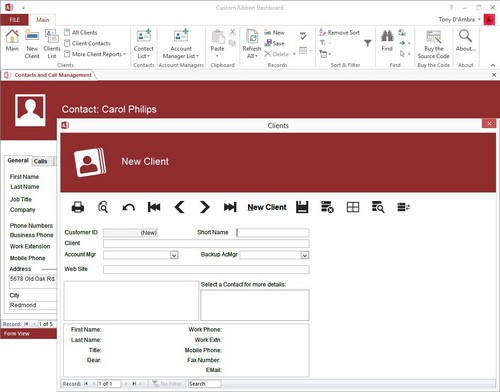Click the New Client text button

(x=267, y=207)
